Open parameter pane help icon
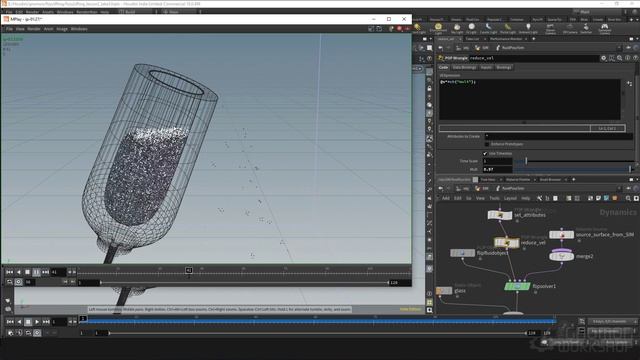Screen dimensions: 640x360 [636, 58]
